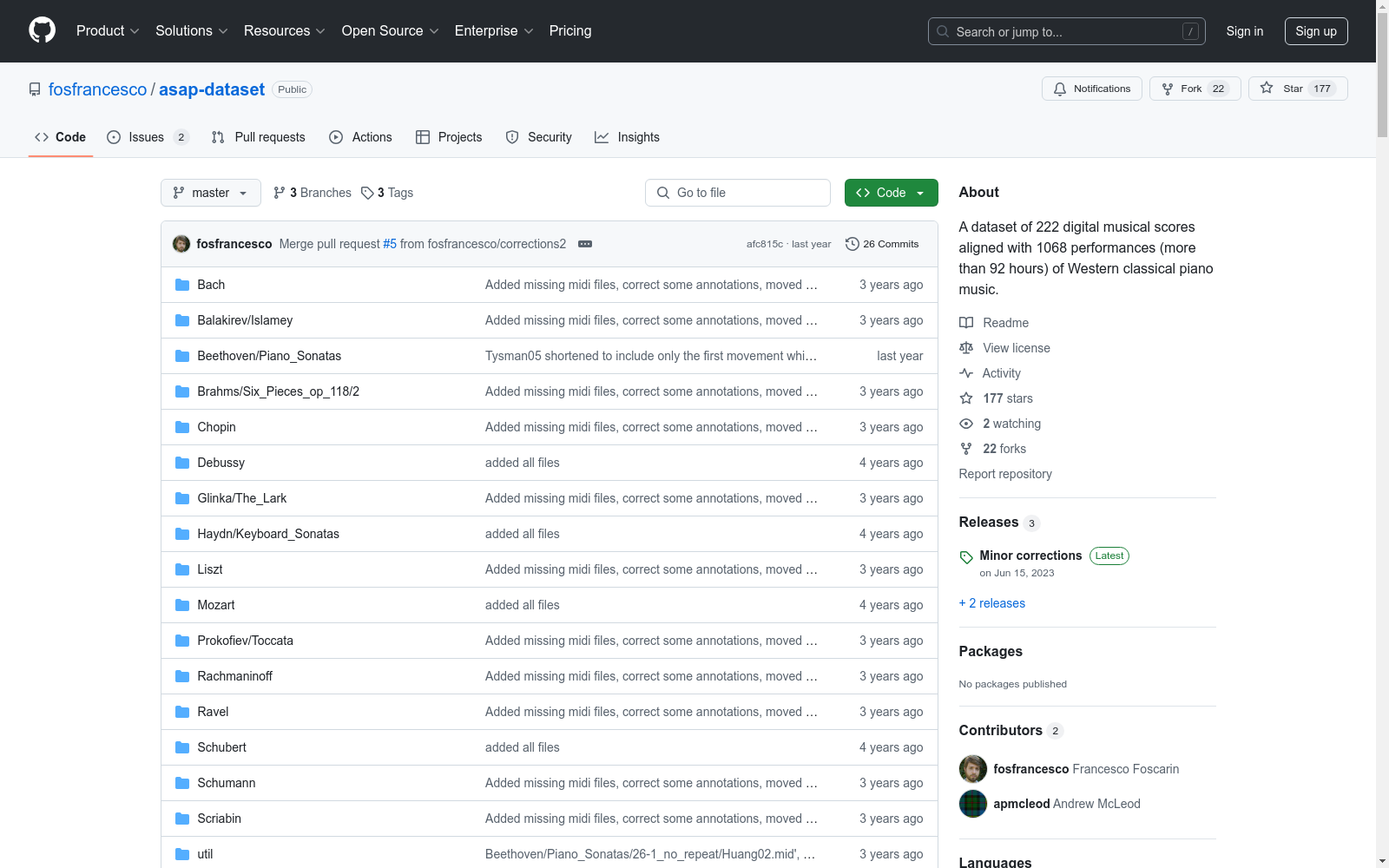Open the Haydn/Keyboard_Sonatas folder
The height and width of the screenshot is (868, 1389).
268,534
